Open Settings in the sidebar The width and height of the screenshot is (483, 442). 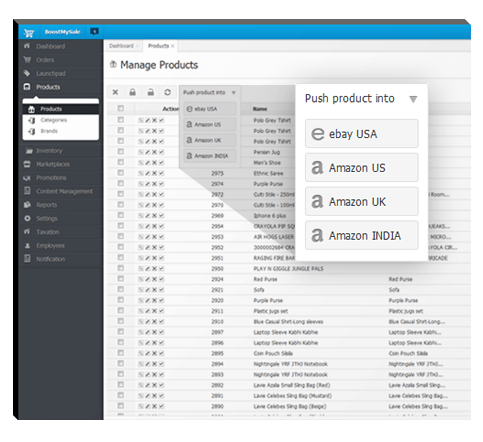(47, 219)
